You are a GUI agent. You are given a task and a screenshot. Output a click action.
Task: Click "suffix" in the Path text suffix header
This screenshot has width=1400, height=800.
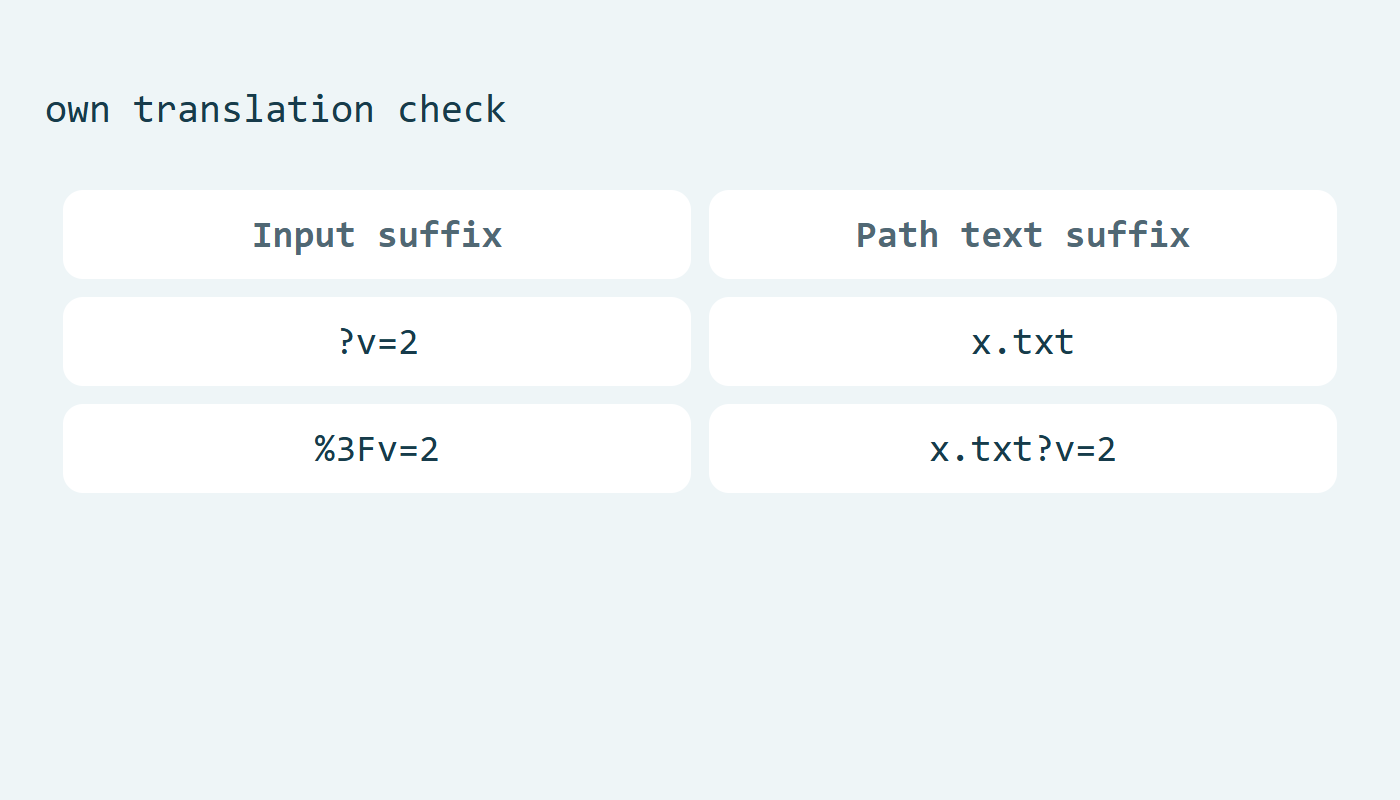pyautogui.click(x=1128, y=235)
